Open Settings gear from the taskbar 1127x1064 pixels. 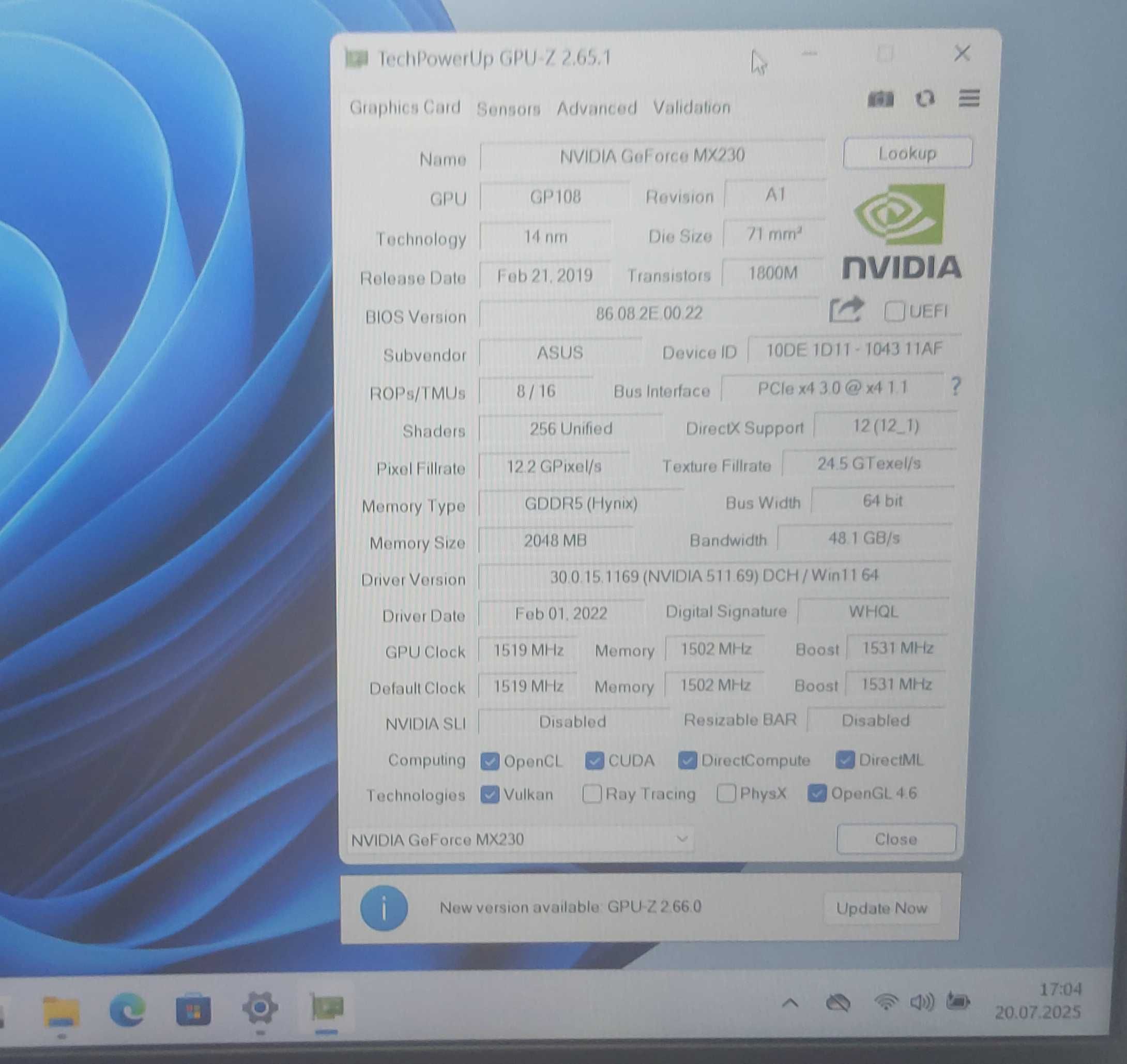click(x=260, y=1008)
